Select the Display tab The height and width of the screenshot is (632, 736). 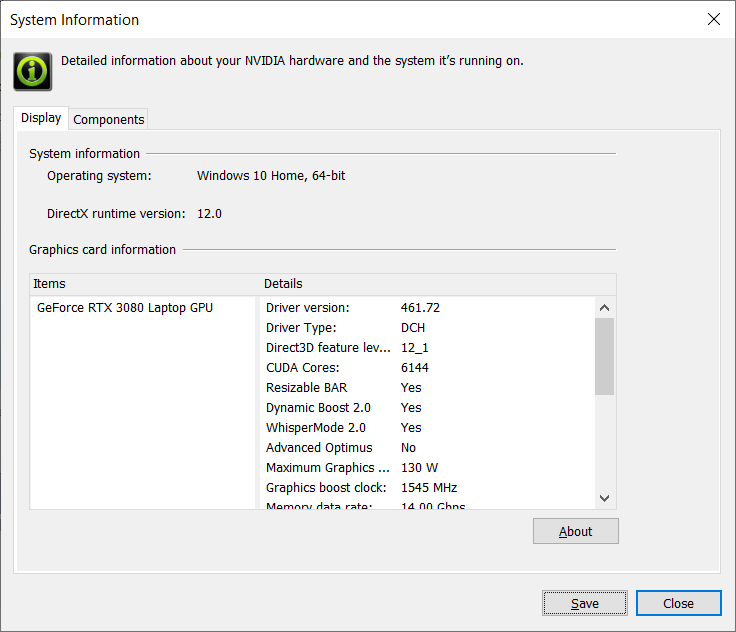(41, 118)
